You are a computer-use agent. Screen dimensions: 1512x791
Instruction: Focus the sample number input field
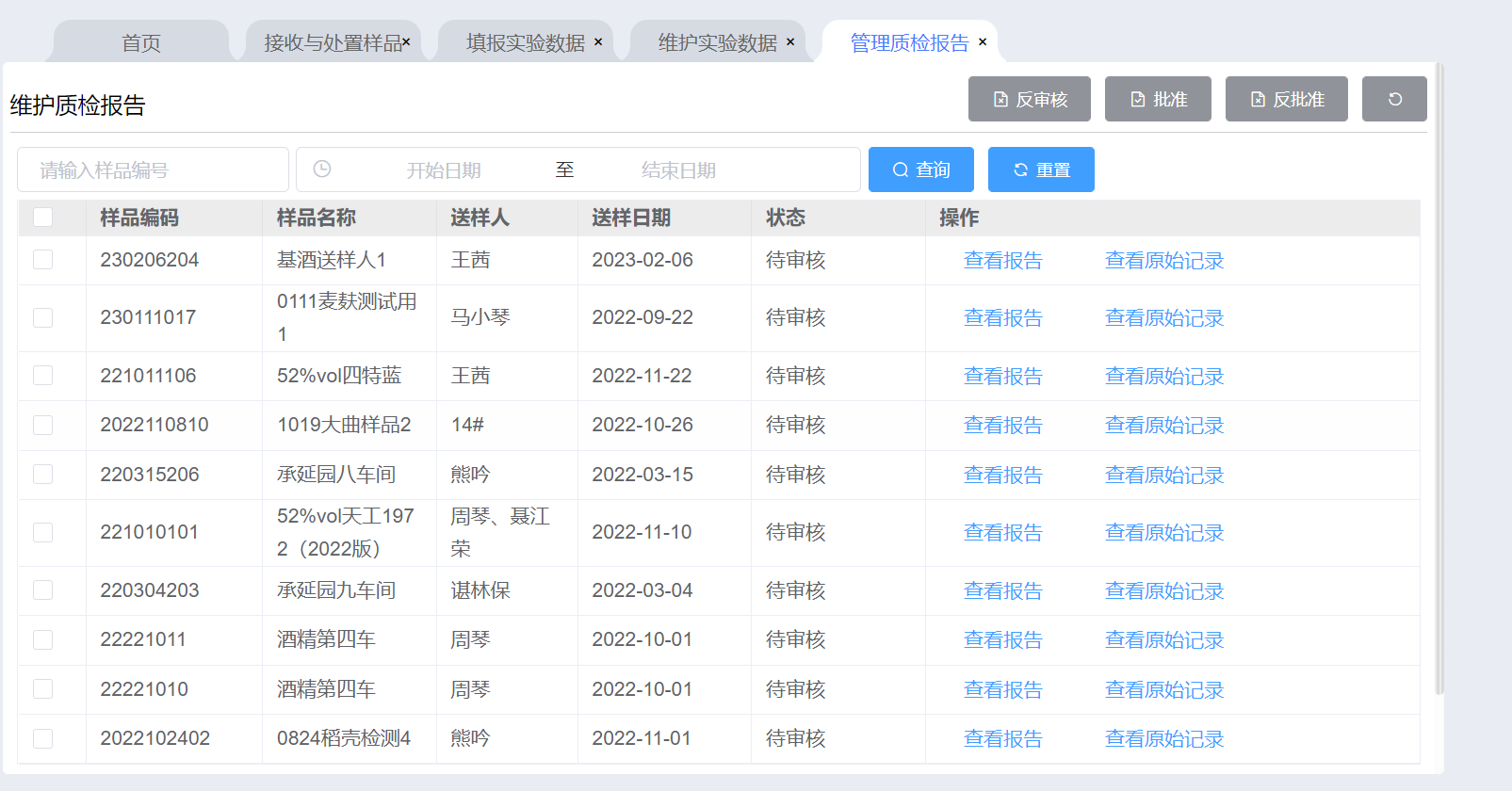pyautogui.click(x=153, y=169)
